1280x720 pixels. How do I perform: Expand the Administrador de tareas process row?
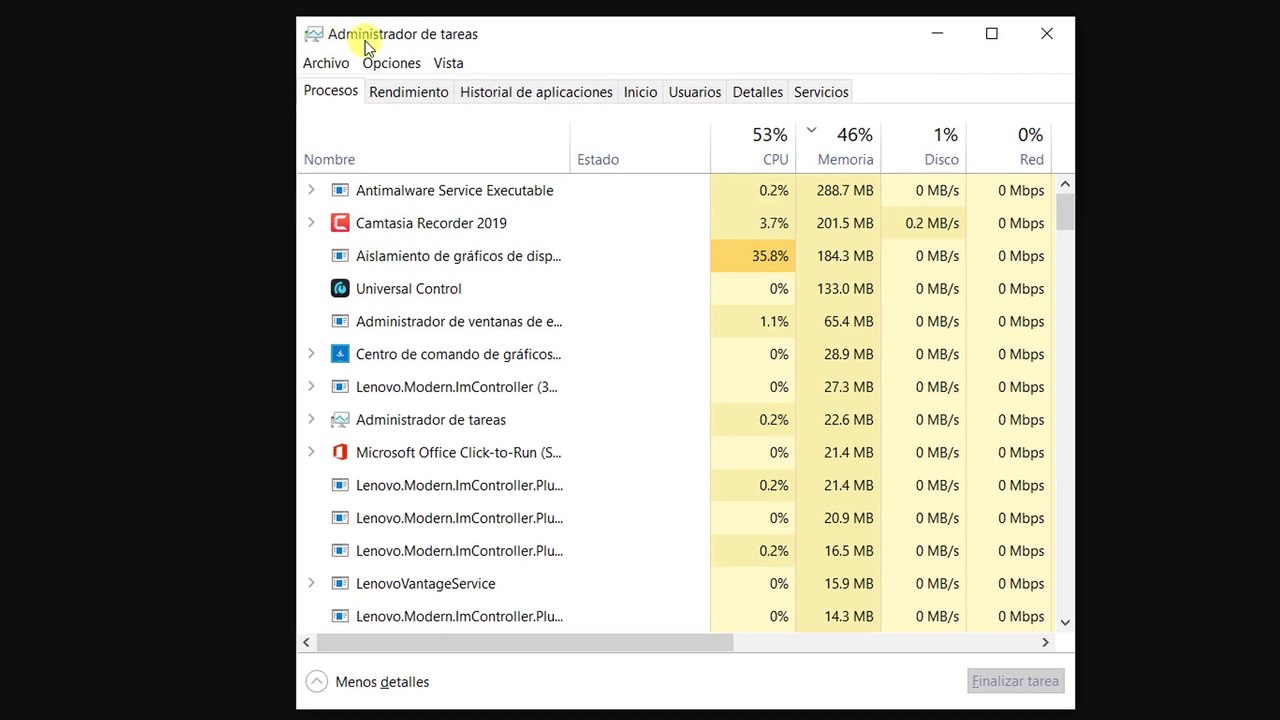[x=311, y=420]
